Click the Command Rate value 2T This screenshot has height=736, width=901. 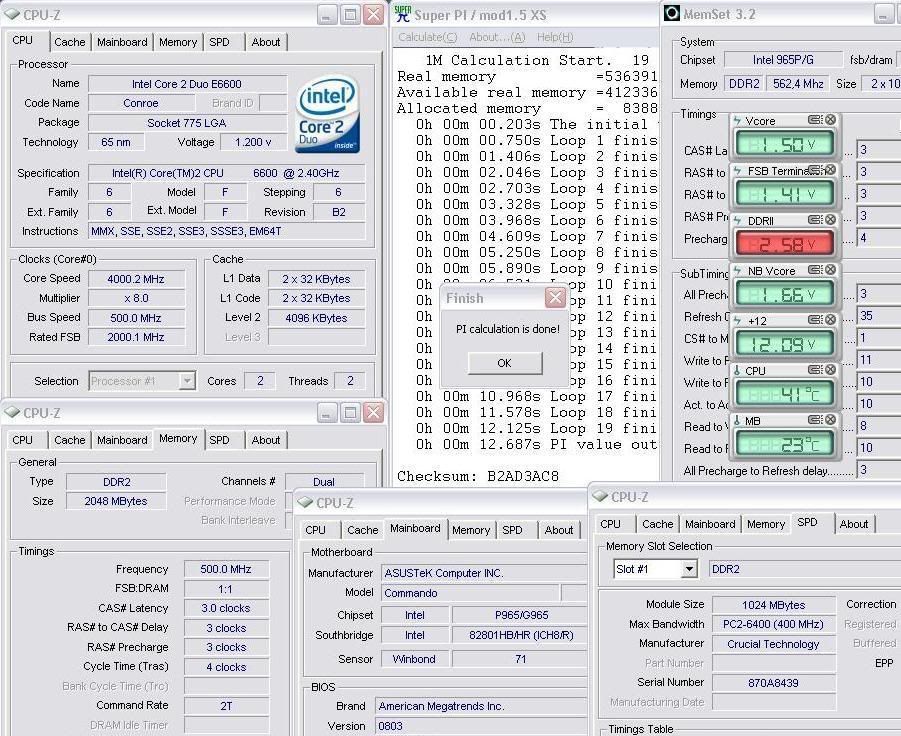pyautogui.click(x=226, y=706)
